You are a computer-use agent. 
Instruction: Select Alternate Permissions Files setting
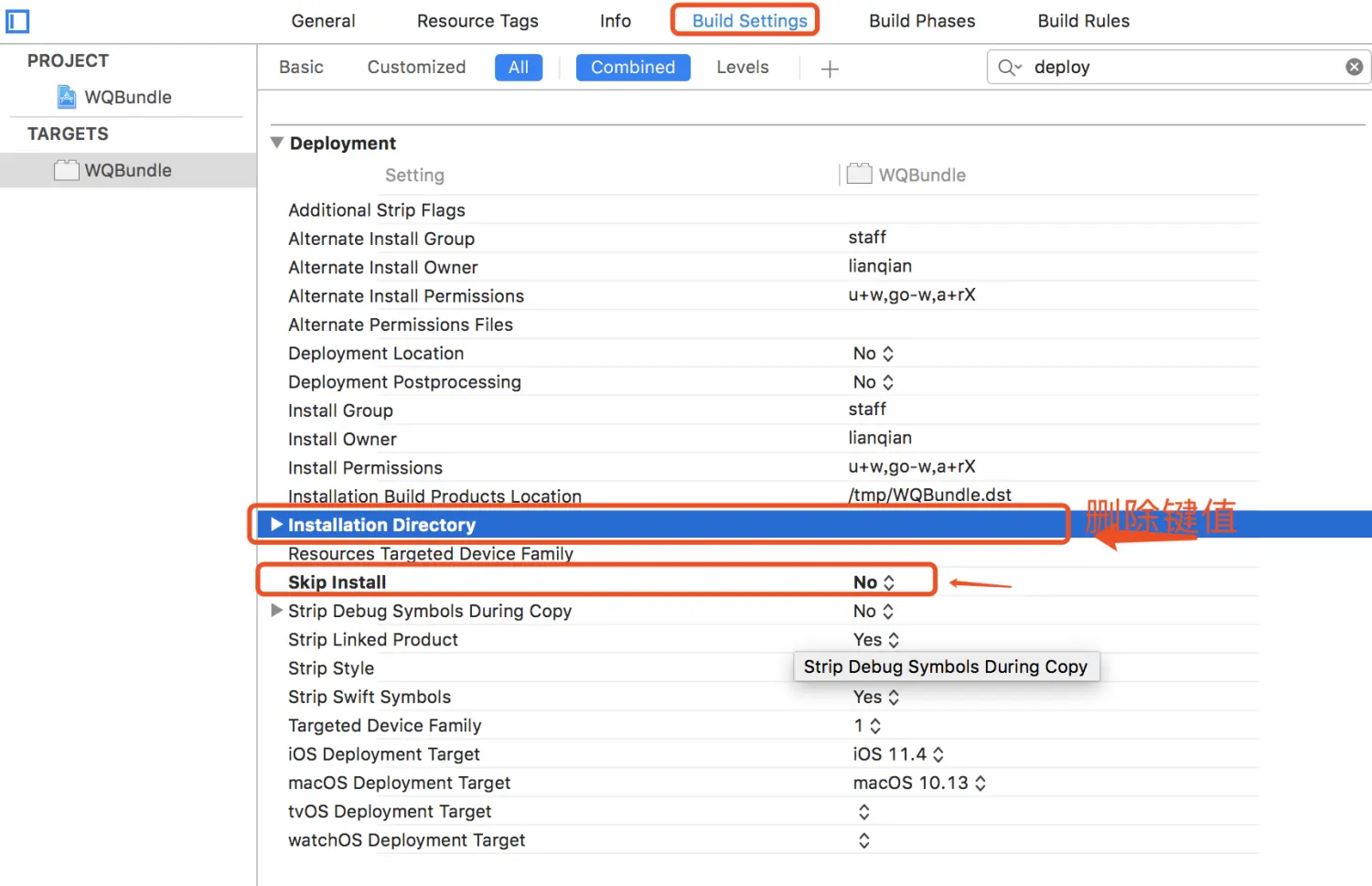coord(400,324)
